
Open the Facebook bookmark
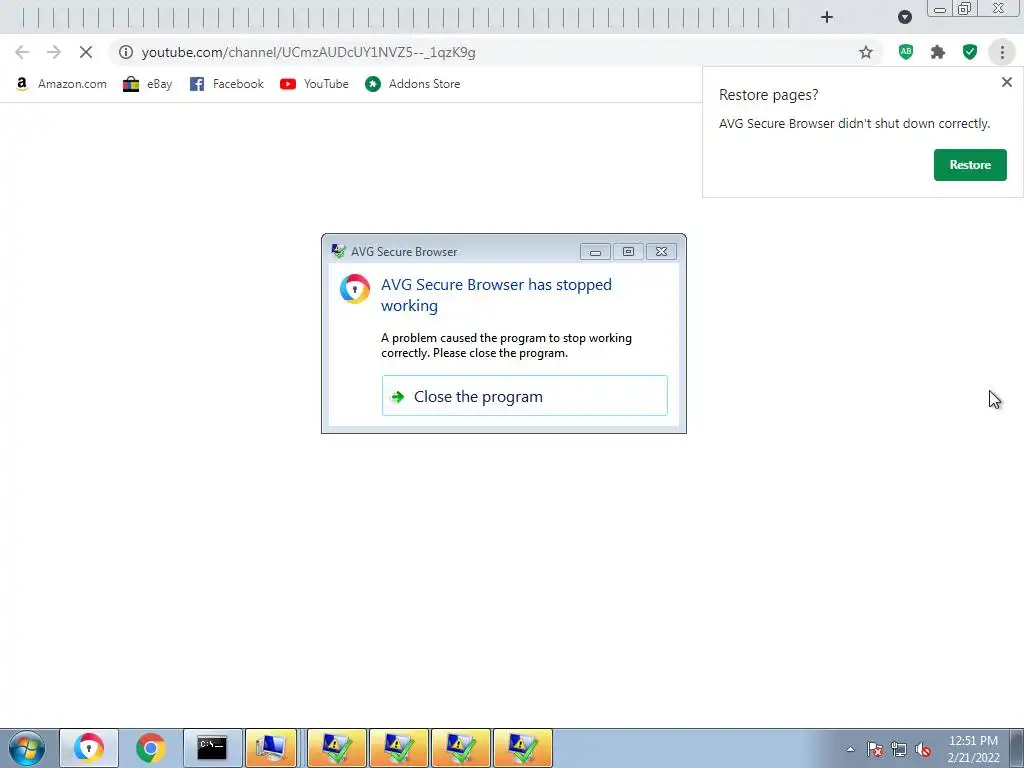[227, 84]
